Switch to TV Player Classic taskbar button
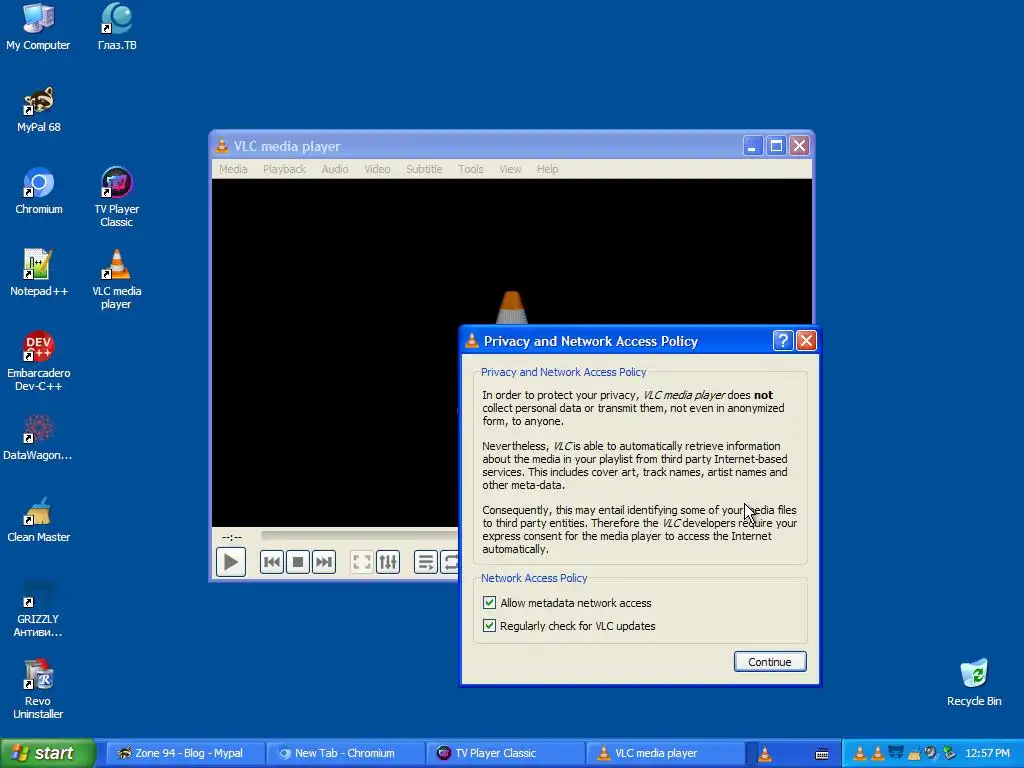Image resolution: width=1024 pixels, height=768 pixels. [x=504, y=754]
